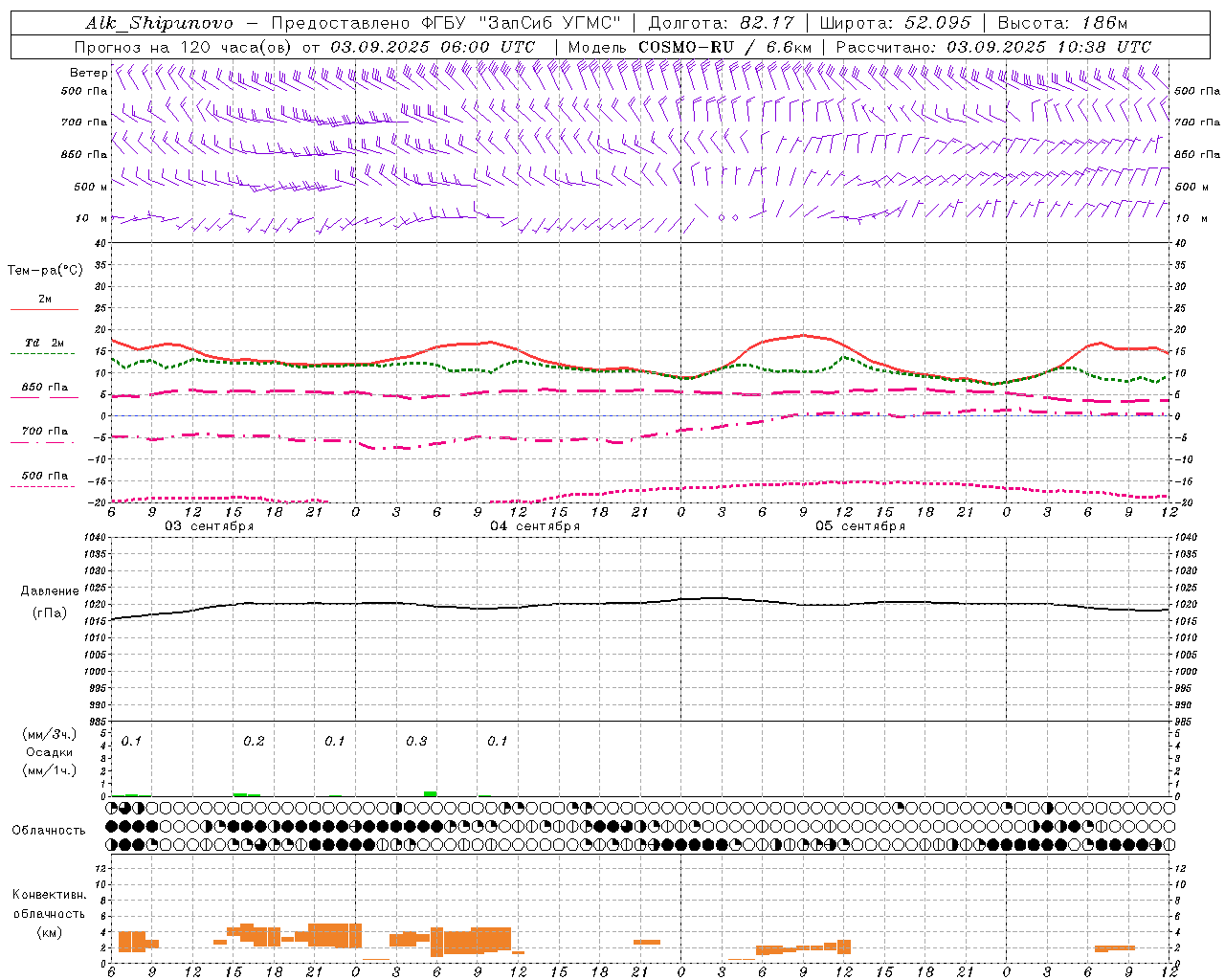Click the green precipitation bar below 0.3
Viewport: 1225px width, 980px height.
pyautogui.click(x=431, y=793)
